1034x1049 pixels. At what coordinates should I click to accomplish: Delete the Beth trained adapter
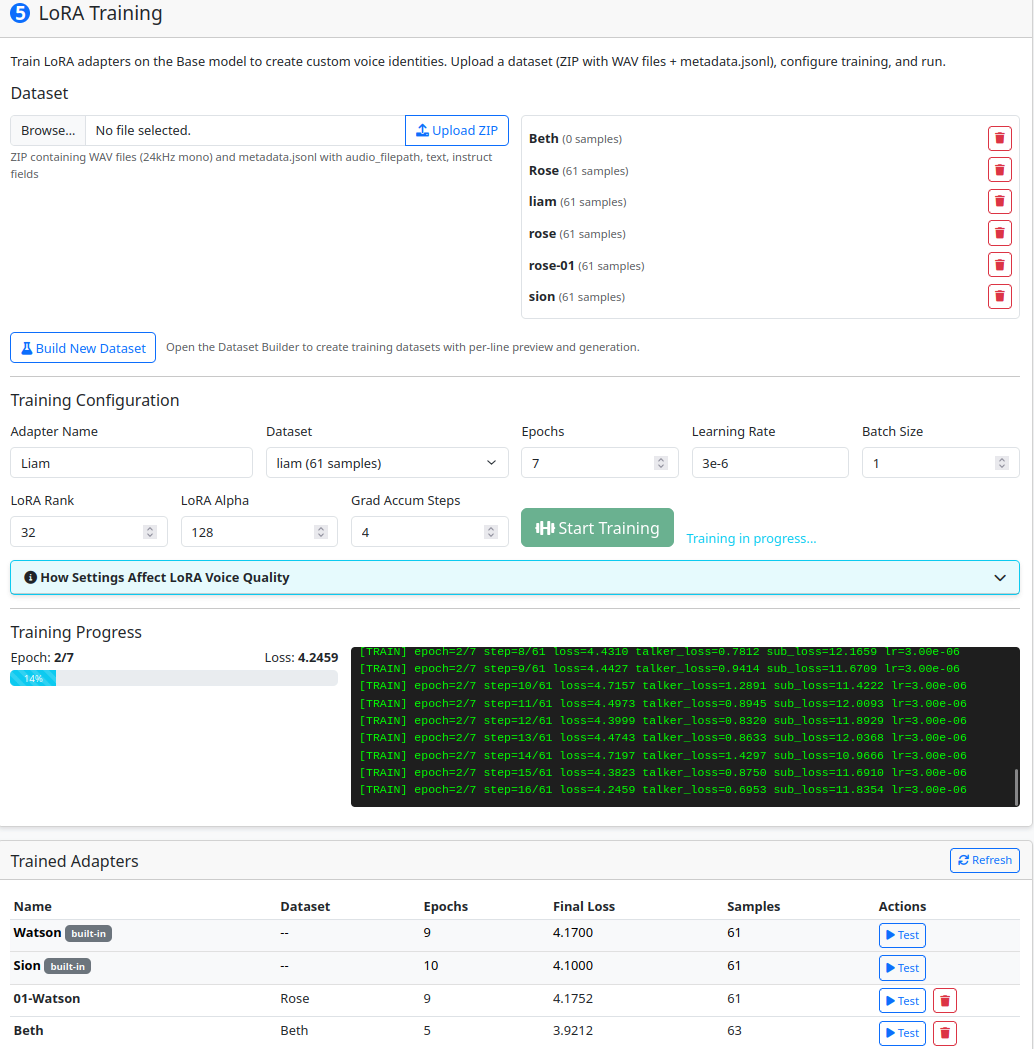pyautogui.click(x=944, y=1033)
